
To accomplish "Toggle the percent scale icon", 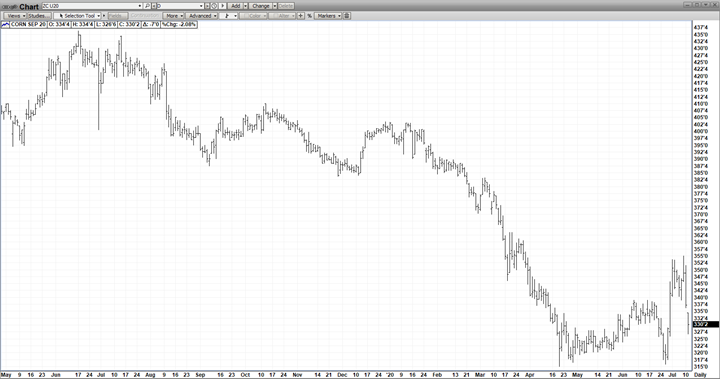I will point(309,16).
